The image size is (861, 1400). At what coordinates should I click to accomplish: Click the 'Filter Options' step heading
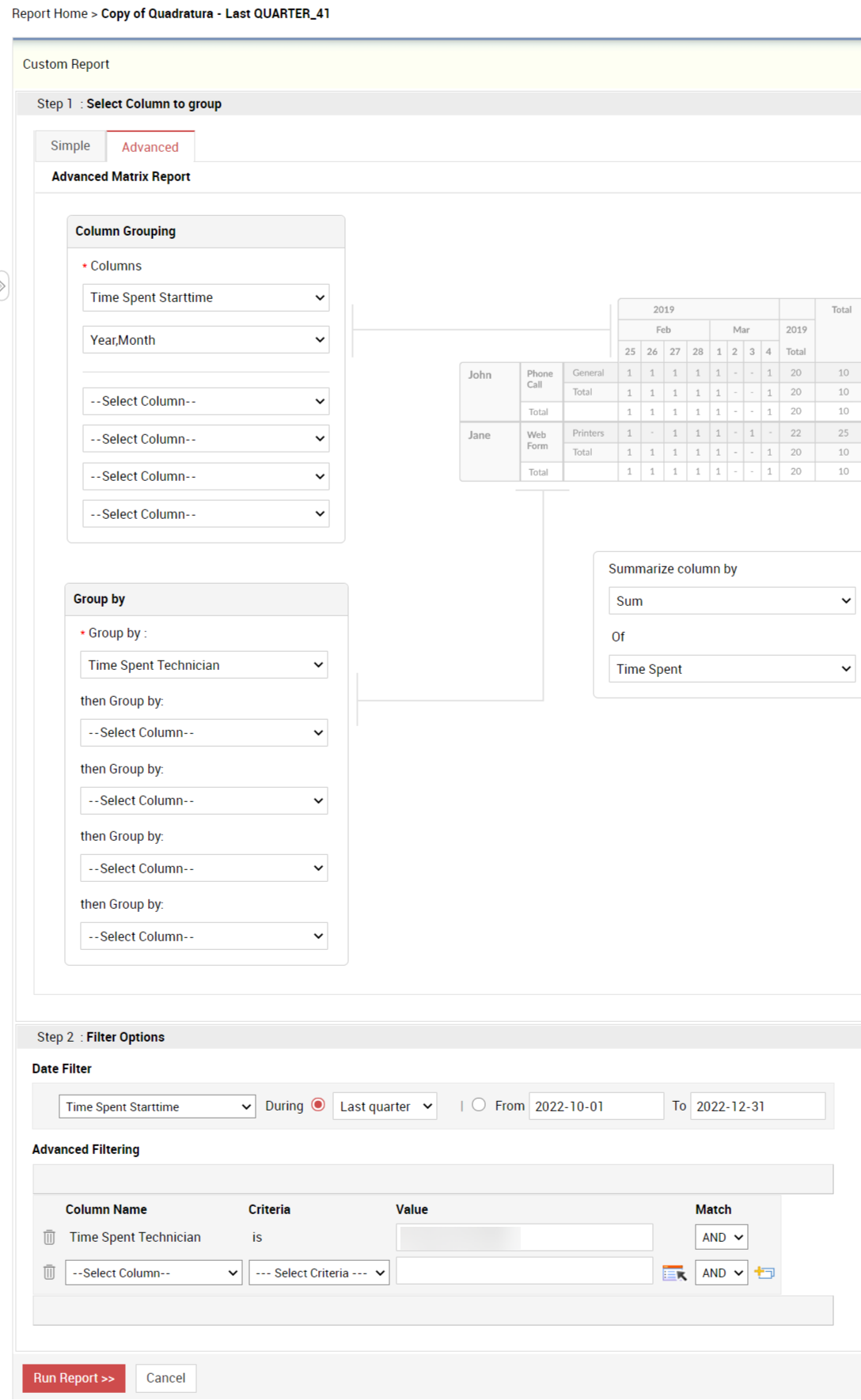coord(126,1037)
